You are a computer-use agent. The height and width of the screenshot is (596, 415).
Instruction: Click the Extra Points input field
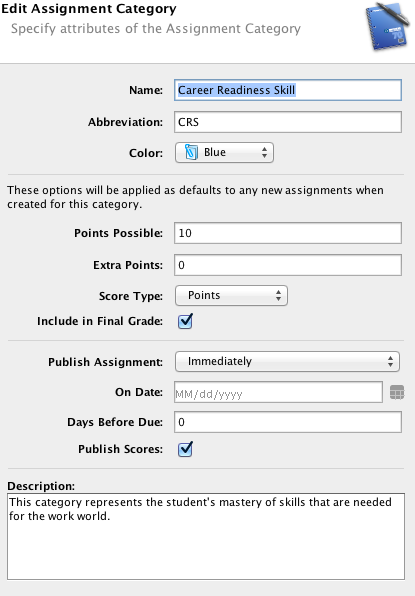pyautogui.click(x=288, y=265)
